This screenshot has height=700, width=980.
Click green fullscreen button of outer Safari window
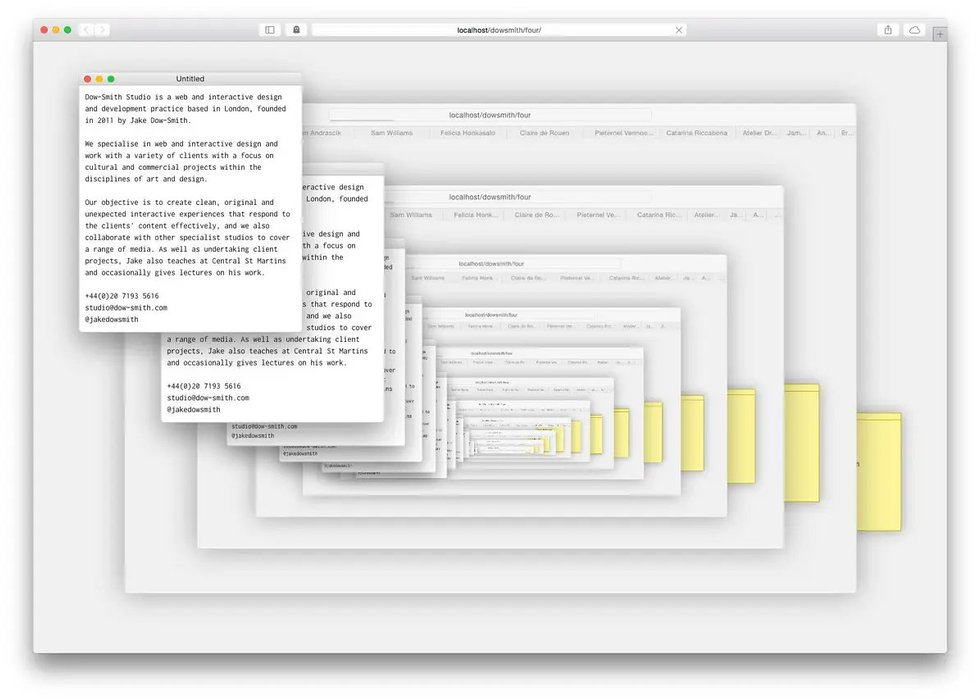(x=68, y=30)
